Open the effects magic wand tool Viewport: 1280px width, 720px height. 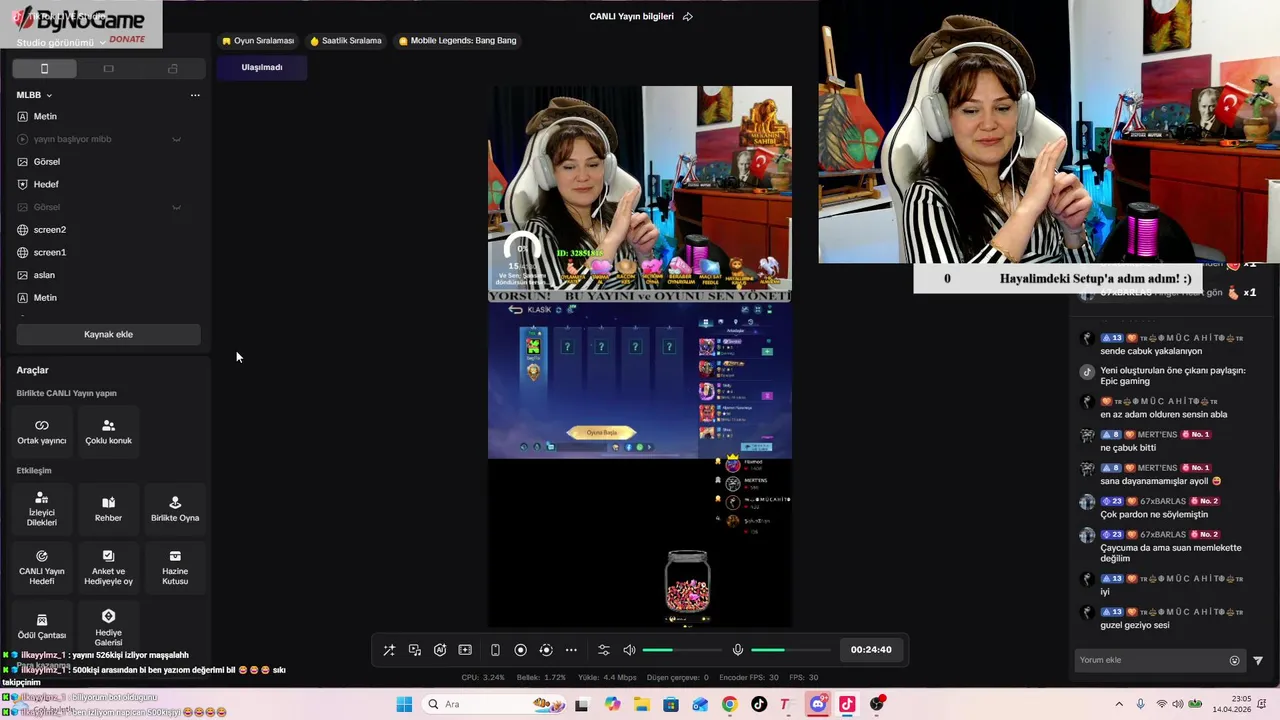(389, 650)
